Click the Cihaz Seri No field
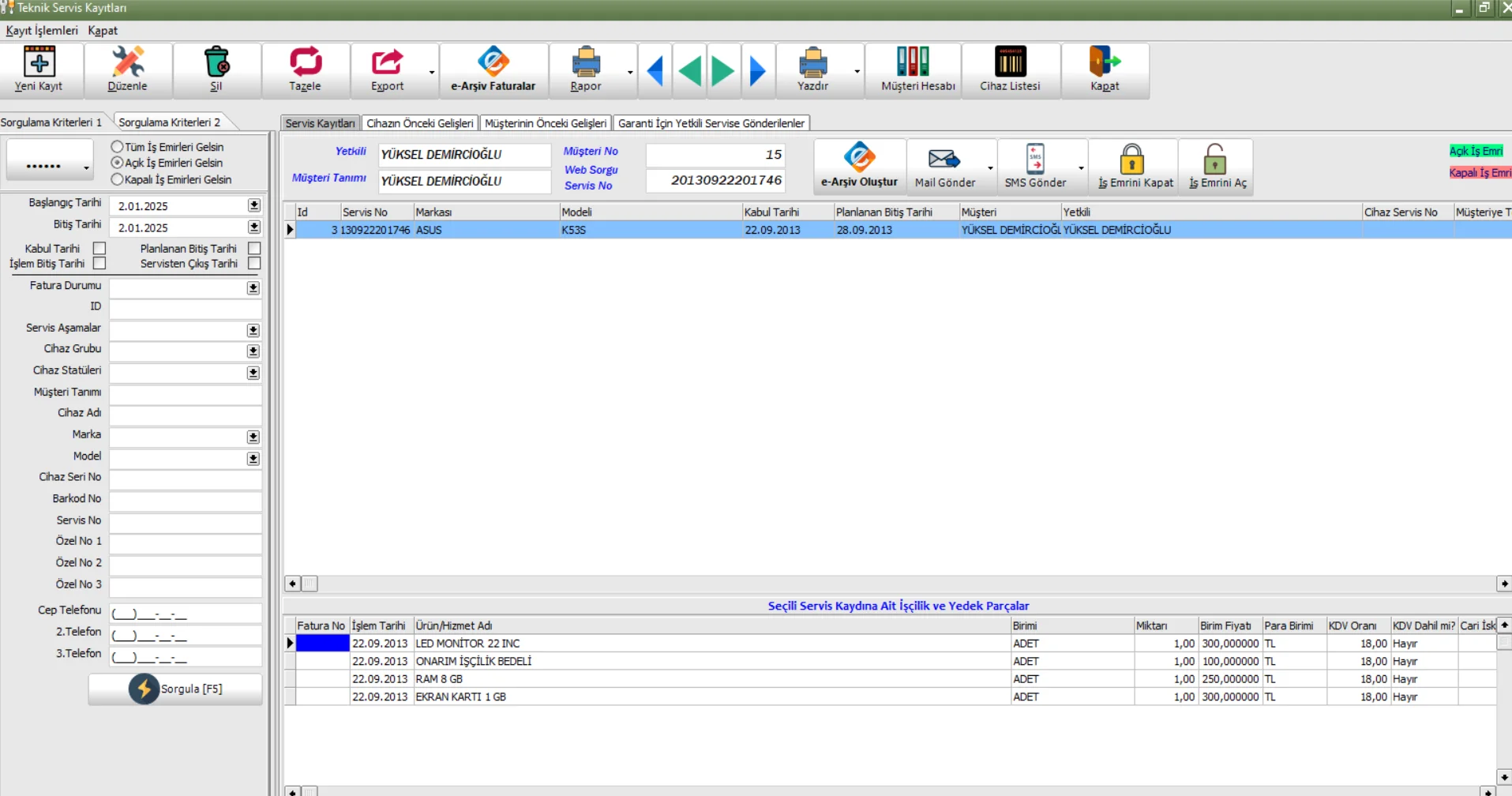Viewport: 1512px width, 796px height. coord(186,479)
